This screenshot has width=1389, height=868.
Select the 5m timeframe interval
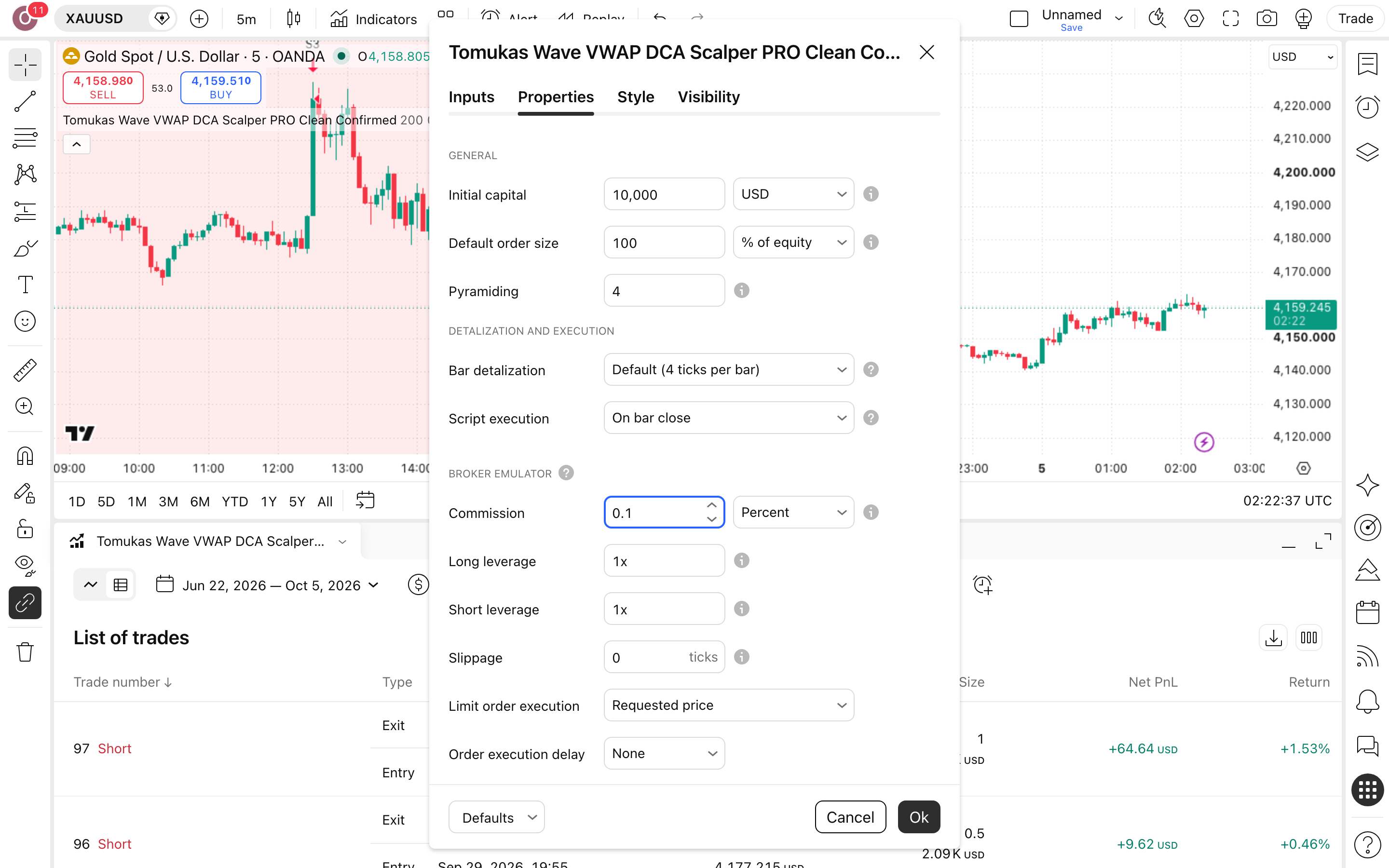pyautogui.click(x=246, y=19)
